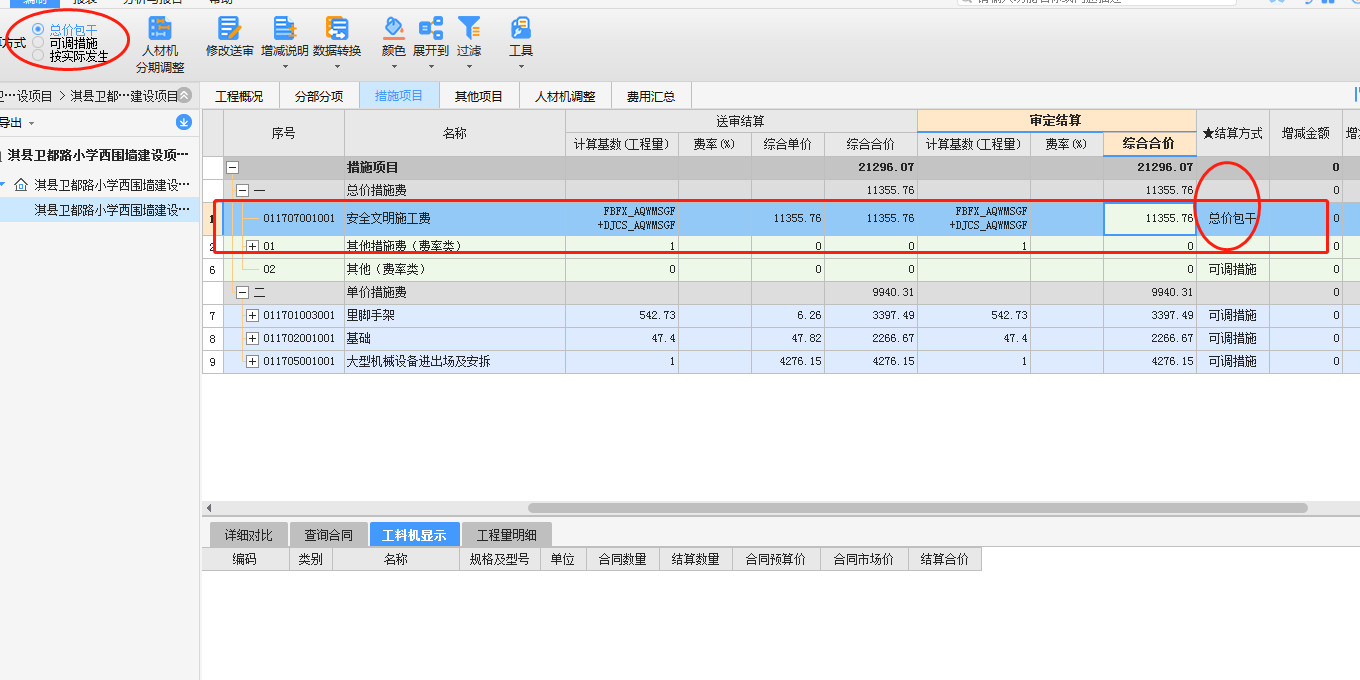Screen dimensions: 1360x680
Task: Click the 6.26 unit price cell
Action: point(788,316)
